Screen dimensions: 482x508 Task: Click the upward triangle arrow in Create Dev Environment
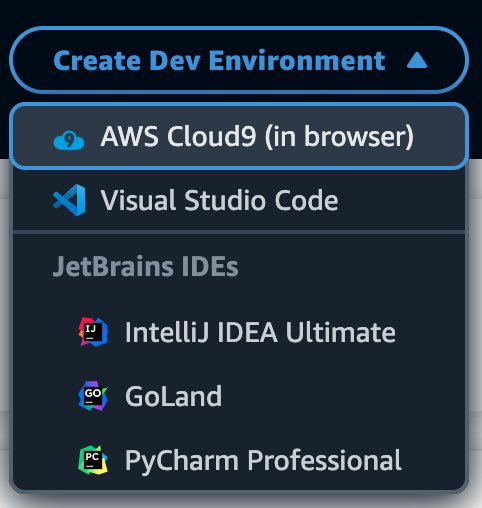click(417, 61)
